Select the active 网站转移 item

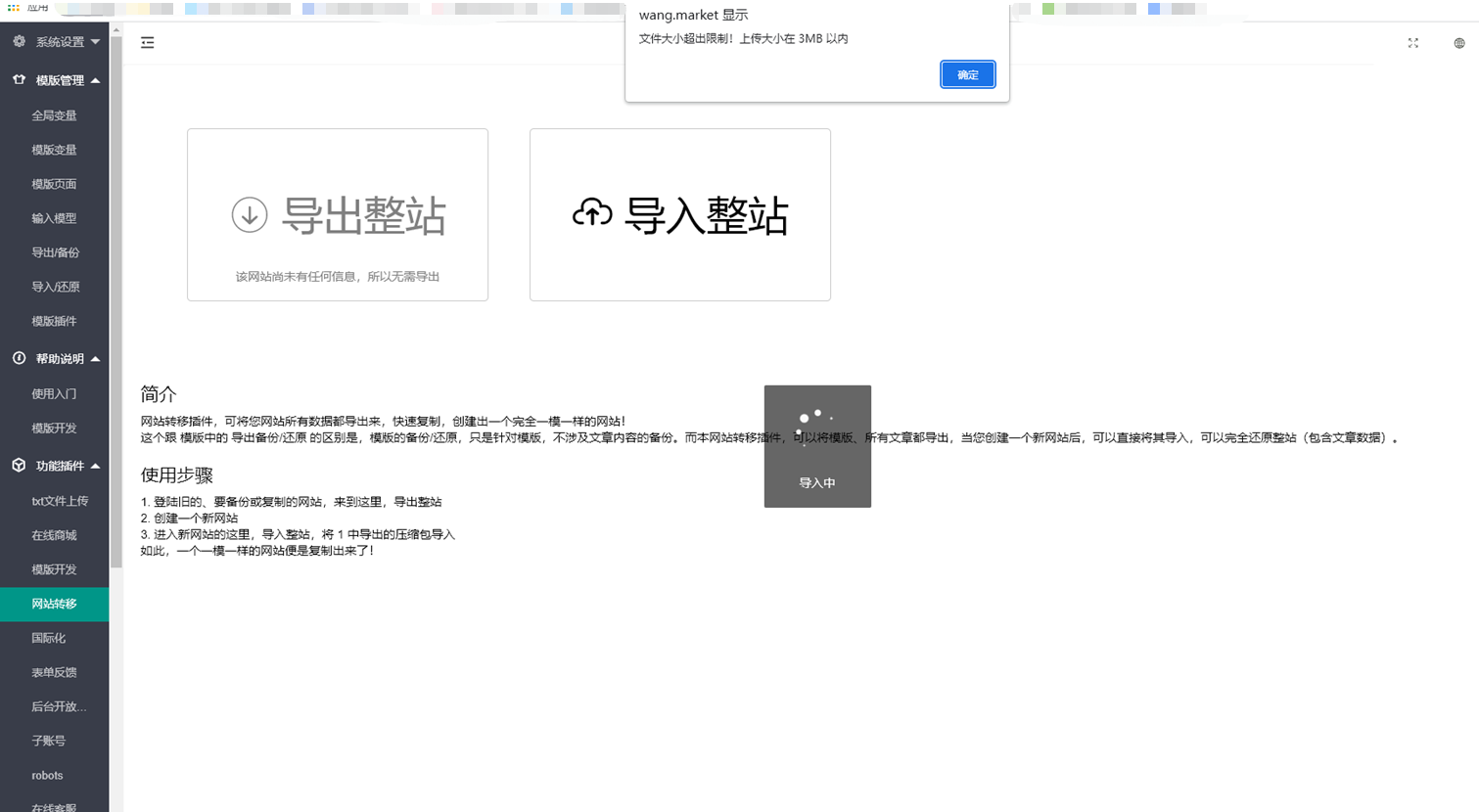[x=54, y=604]
